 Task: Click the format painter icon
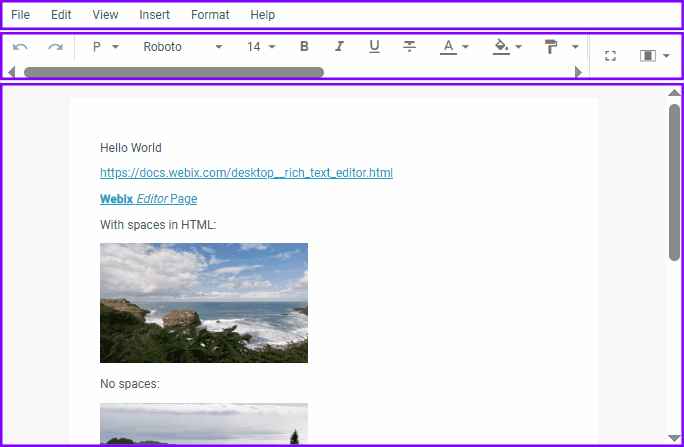pos(560,47)
